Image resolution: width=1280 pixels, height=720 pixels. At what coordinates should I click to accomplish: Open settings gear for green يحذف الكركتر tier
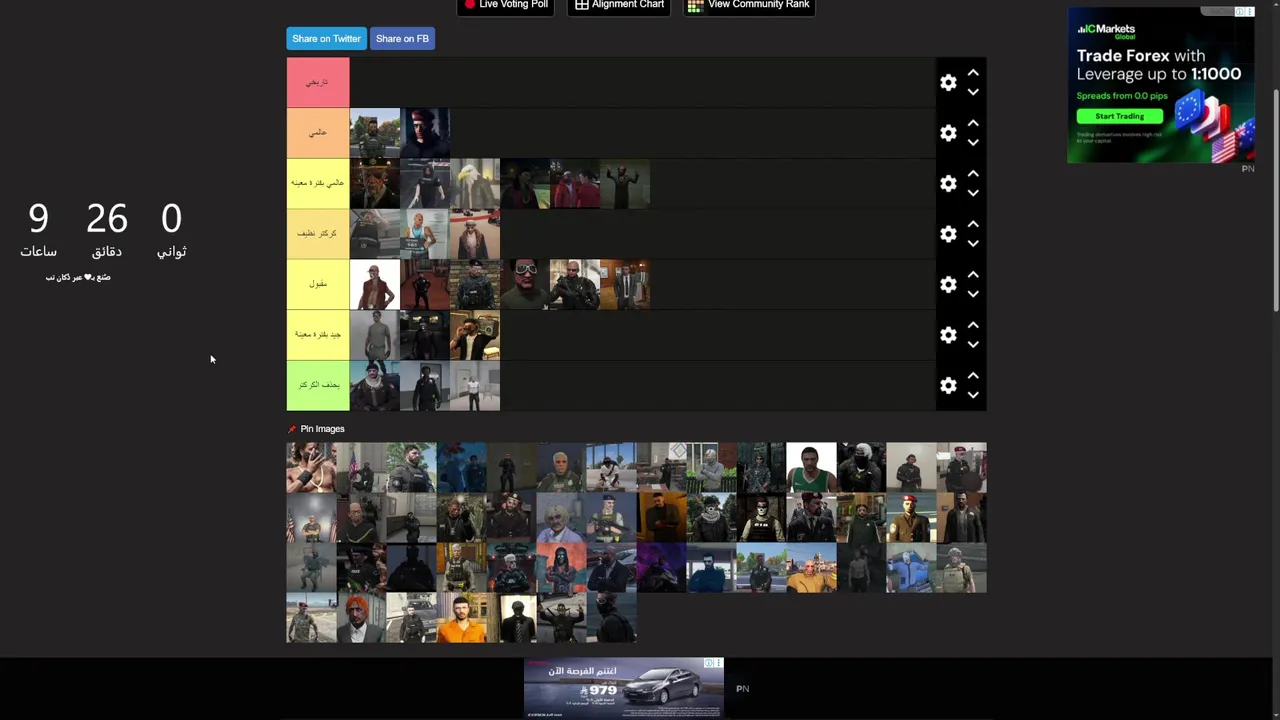point(948,385)
